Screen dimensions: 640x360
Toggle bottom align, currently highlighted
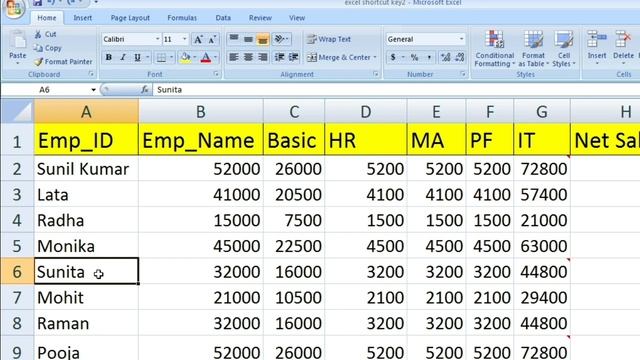pos(263,39)
